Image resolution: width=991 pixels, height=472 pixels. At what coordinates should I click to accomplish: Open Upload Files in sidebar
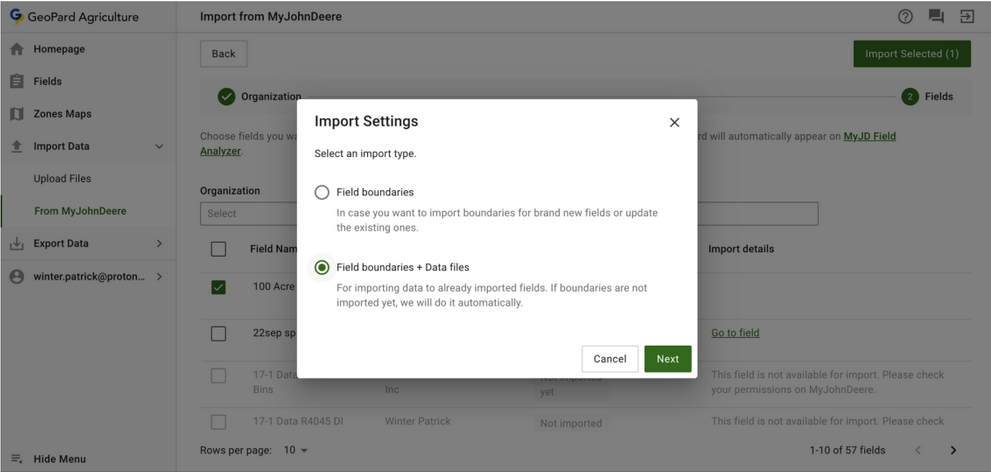[62, 179]
